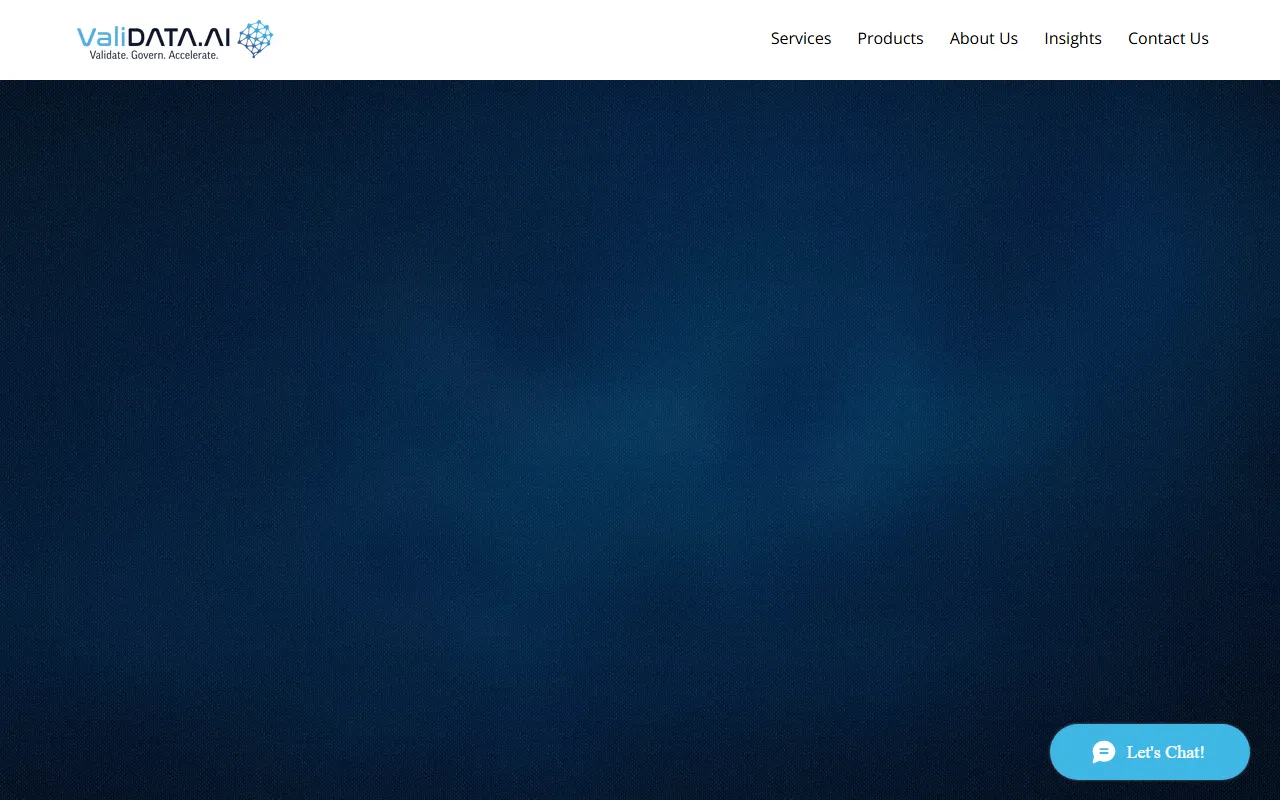Image resolution: width=1280 pixels, height=800 pixels.
Task: Click the brain network logo icon
Action: click(255, 38)
